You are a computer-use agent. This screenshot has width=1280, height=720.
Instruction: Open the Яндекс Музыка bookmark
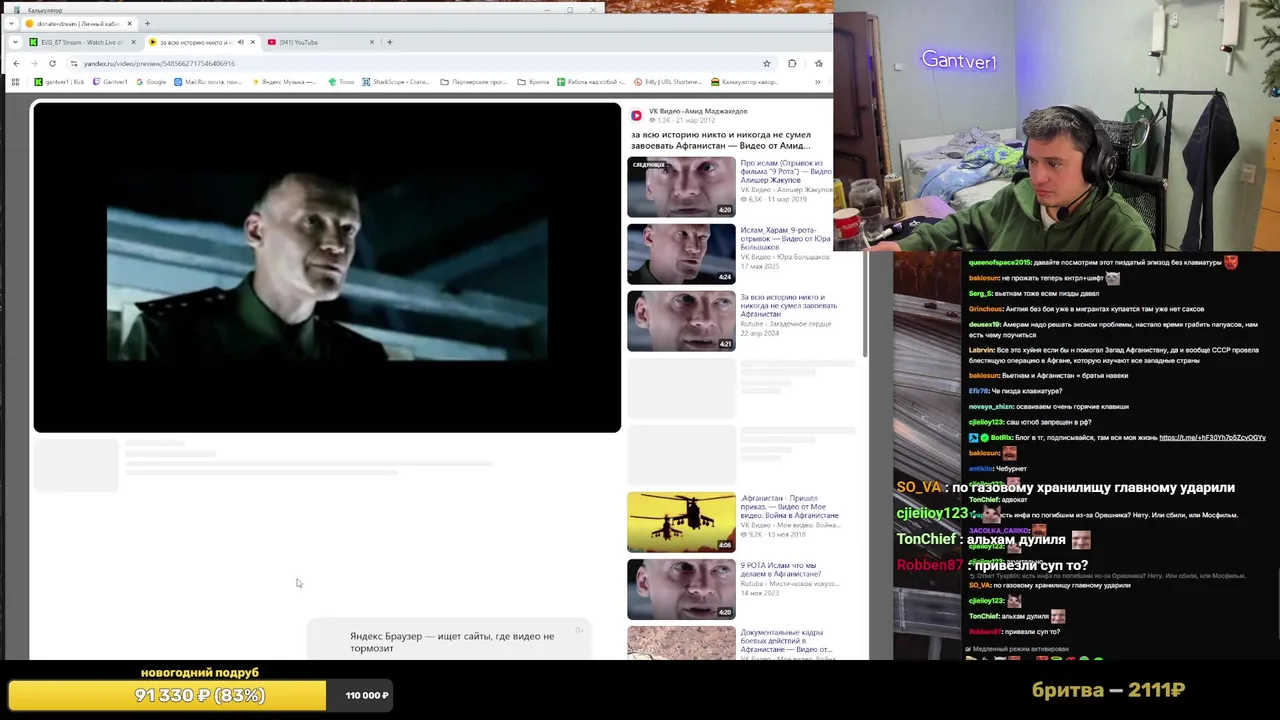coord(284,82)
